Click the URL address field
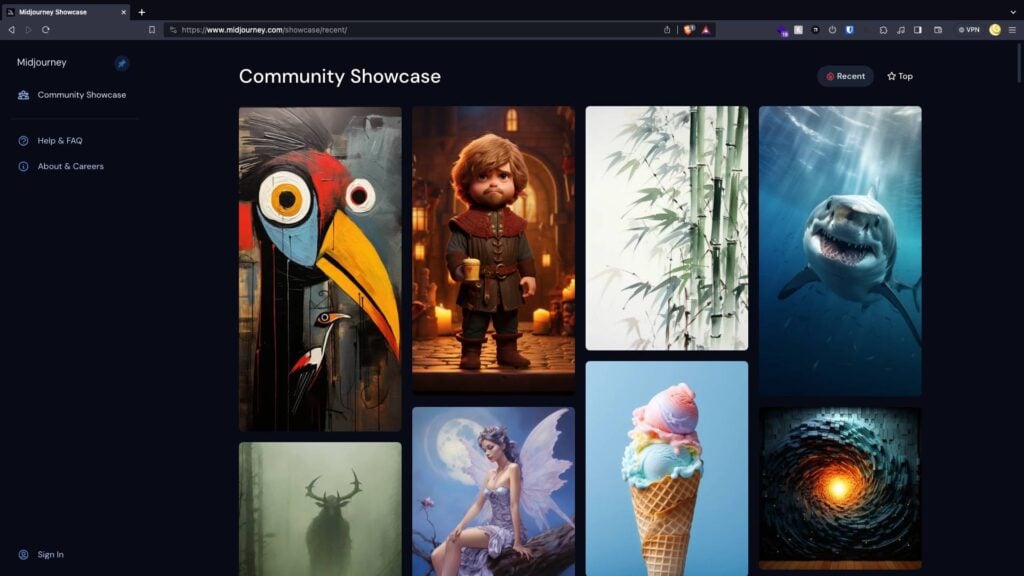 [x=400, y=30]
